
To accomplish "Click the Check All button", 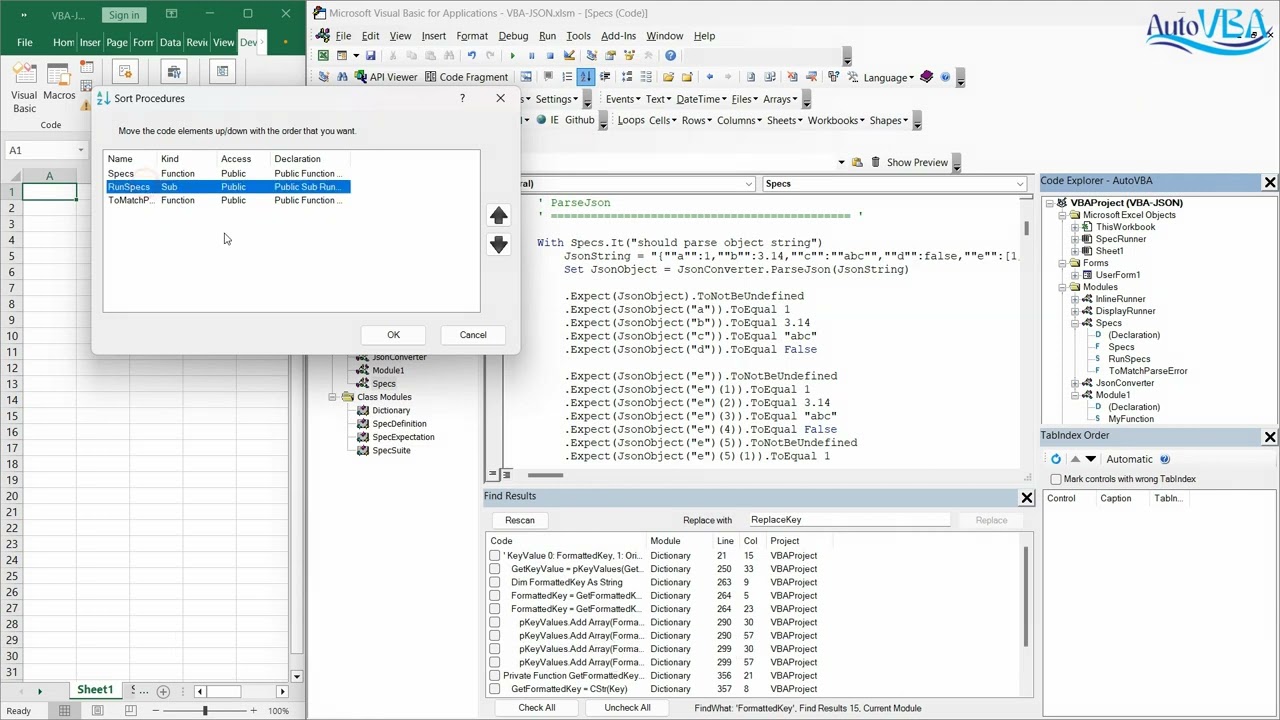I will pyautogui.click(x=536, y=708).
